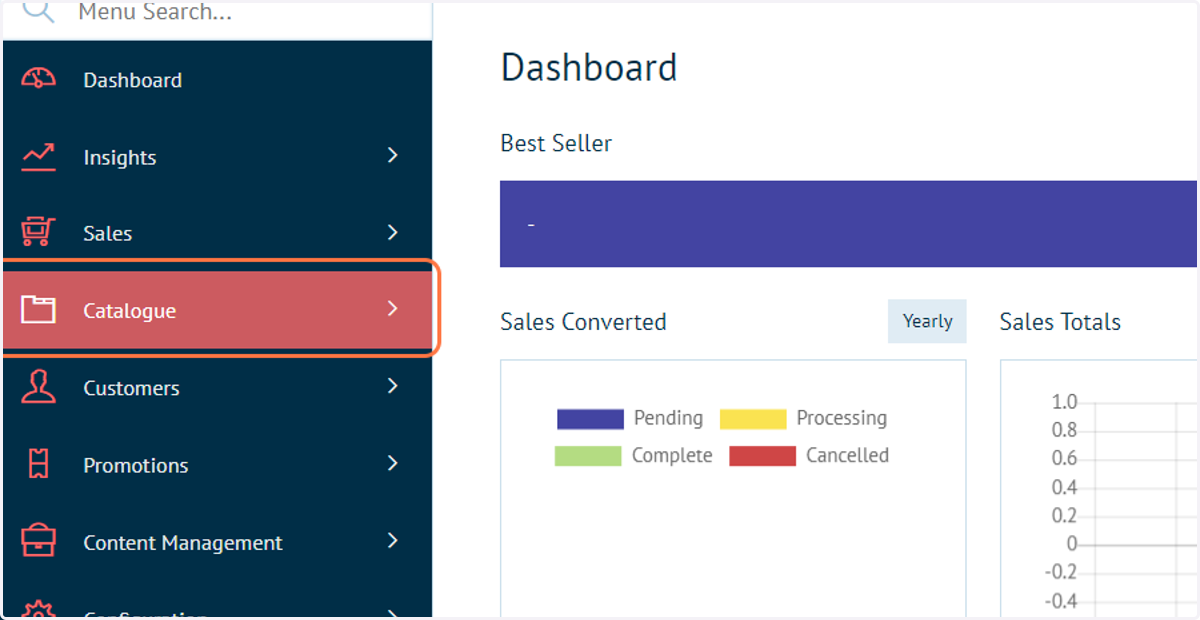Click the purple Best Seller banner
The width and height of the screenshot is (1200, 620).
click(x=848, y=224)
